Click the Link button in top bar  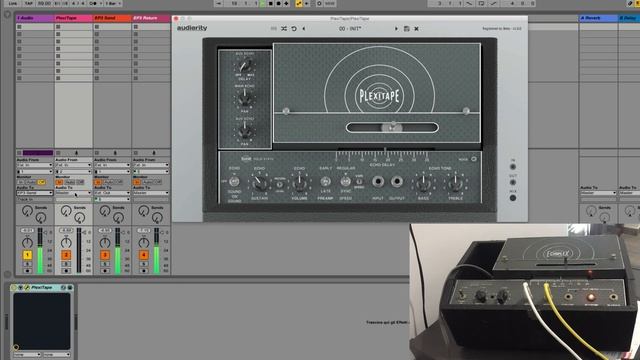point(13,3)
